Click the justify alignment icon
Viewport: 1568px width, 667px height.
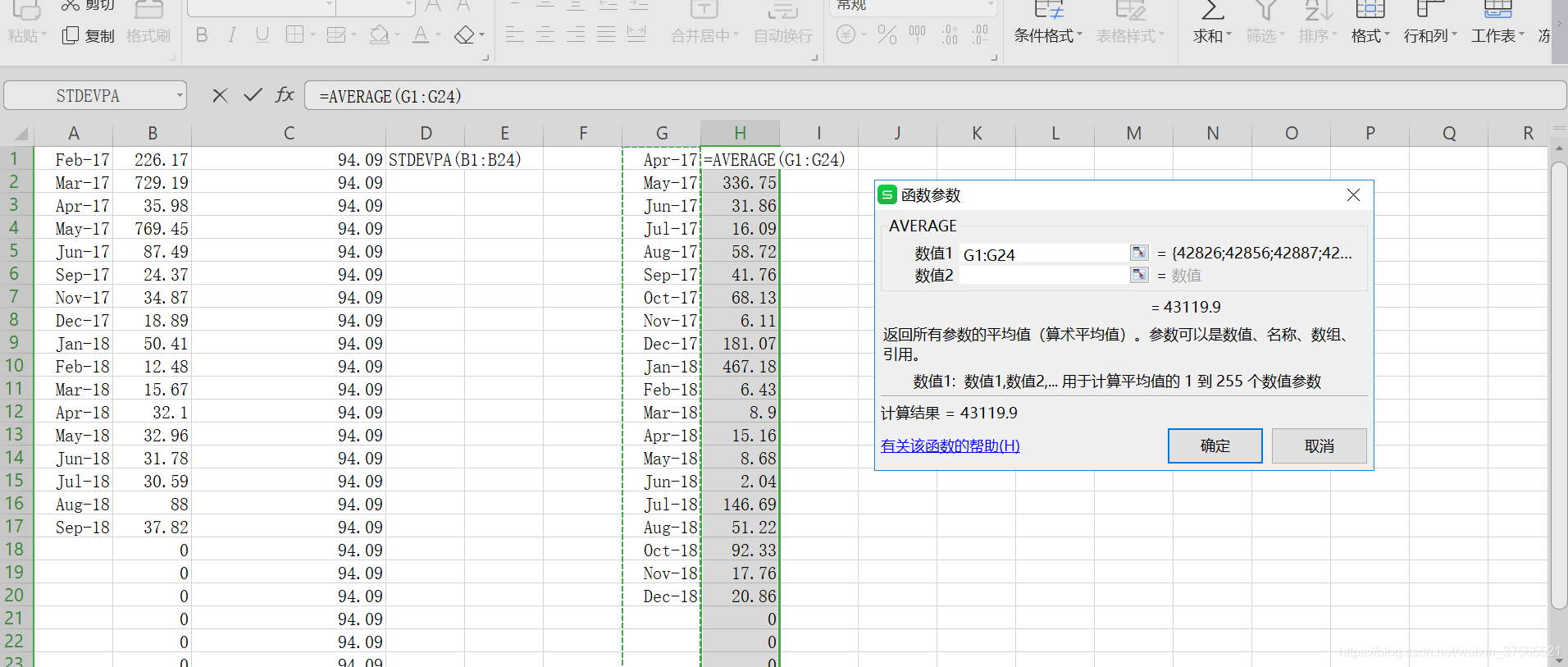click(606, 34)
